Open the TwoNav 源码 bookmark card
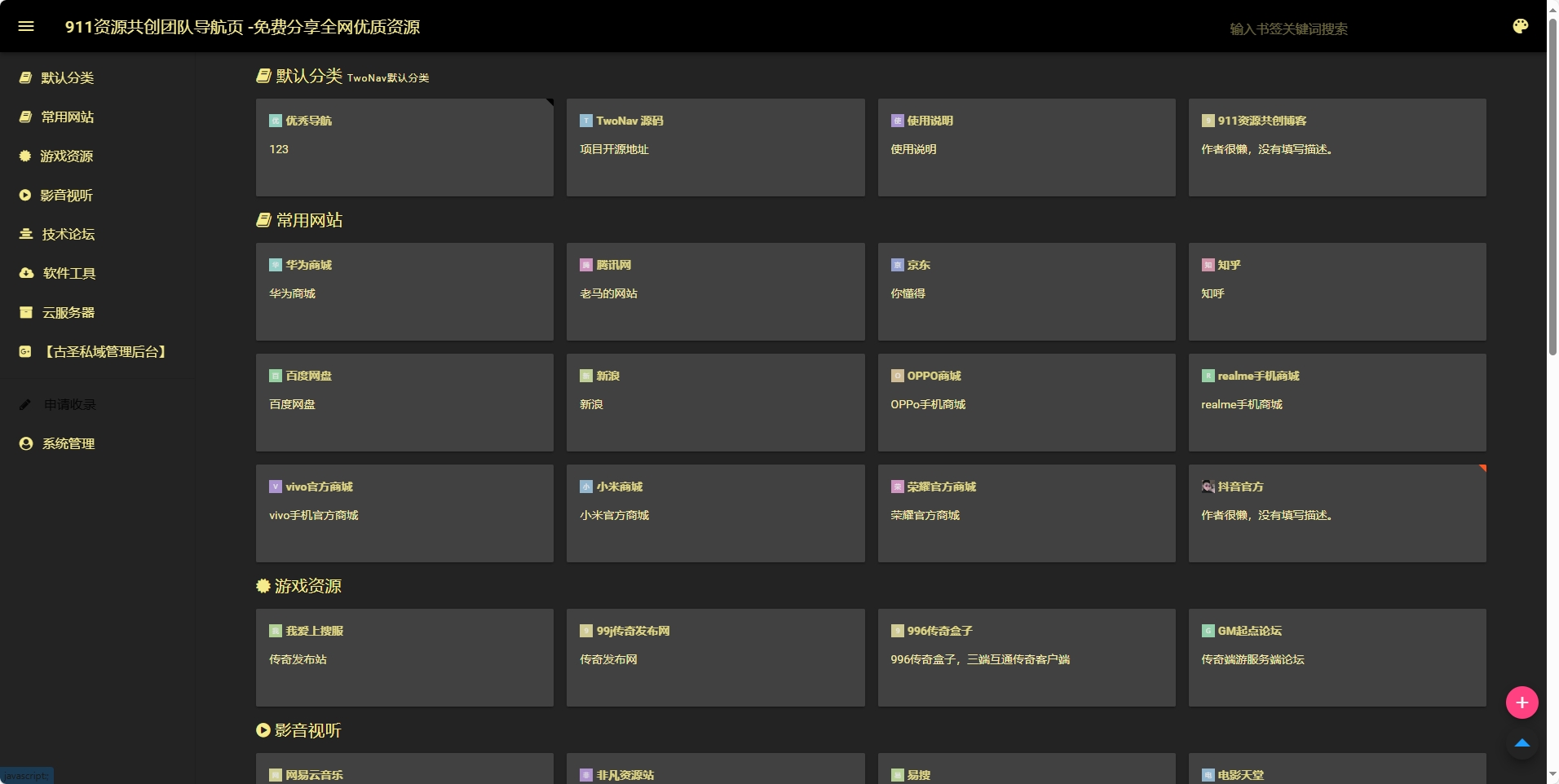Screen dimensions: 1559x784 coord(715,148)
